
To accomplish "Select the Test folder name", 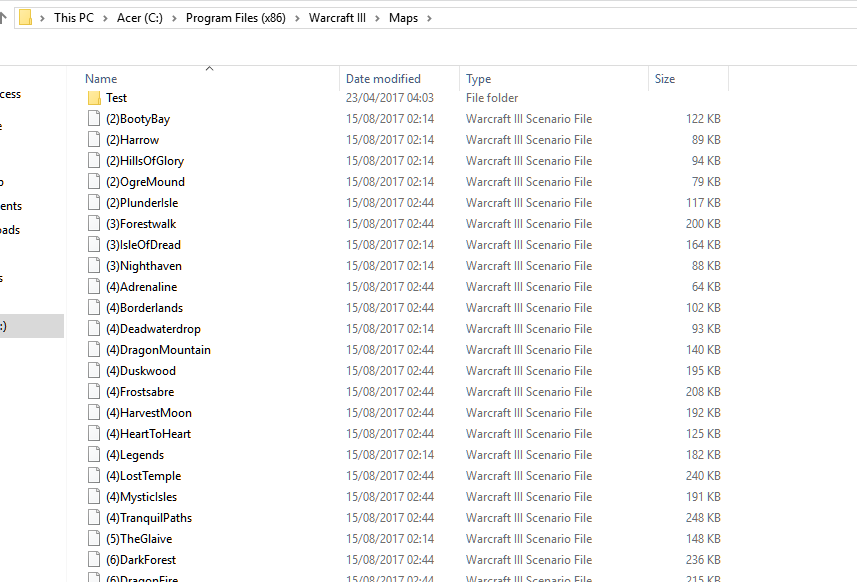I will click(x=116, y=98).
